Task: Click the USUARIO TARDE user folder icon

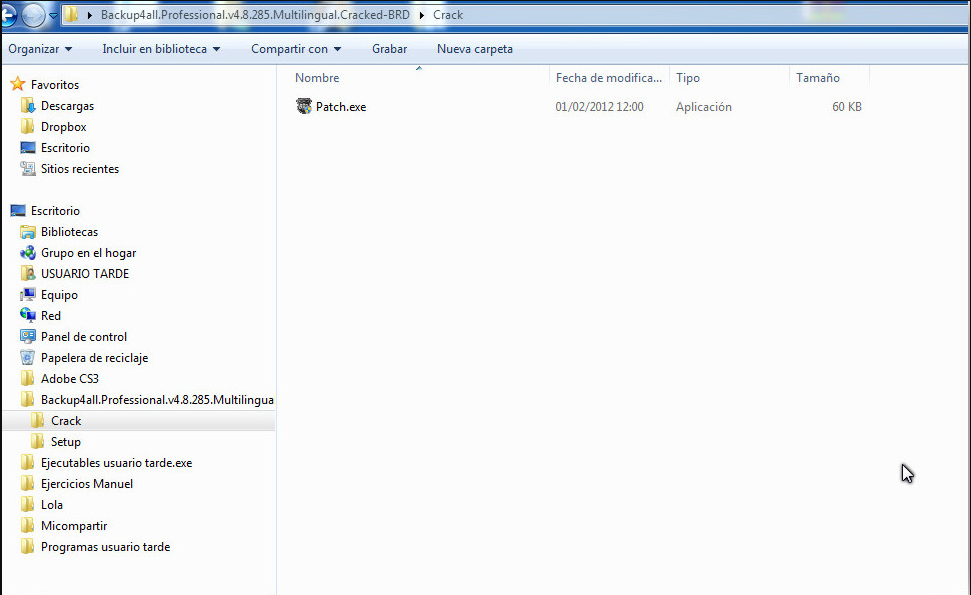Action: click(x=28, y=273)
